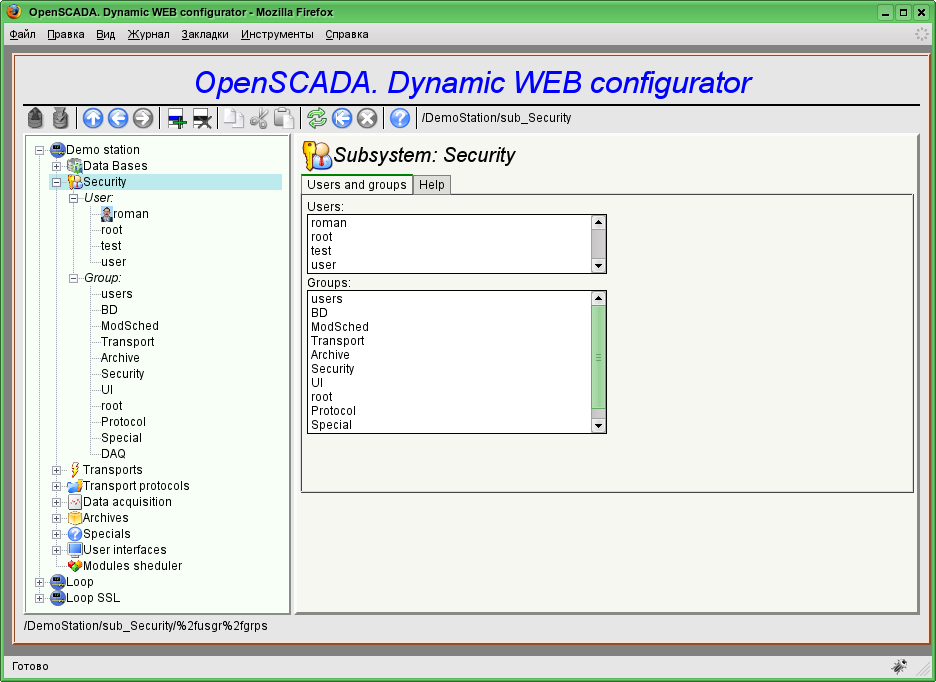Select the Users and groups tab
Screen dimensions: 936x682
pos(356,185)
